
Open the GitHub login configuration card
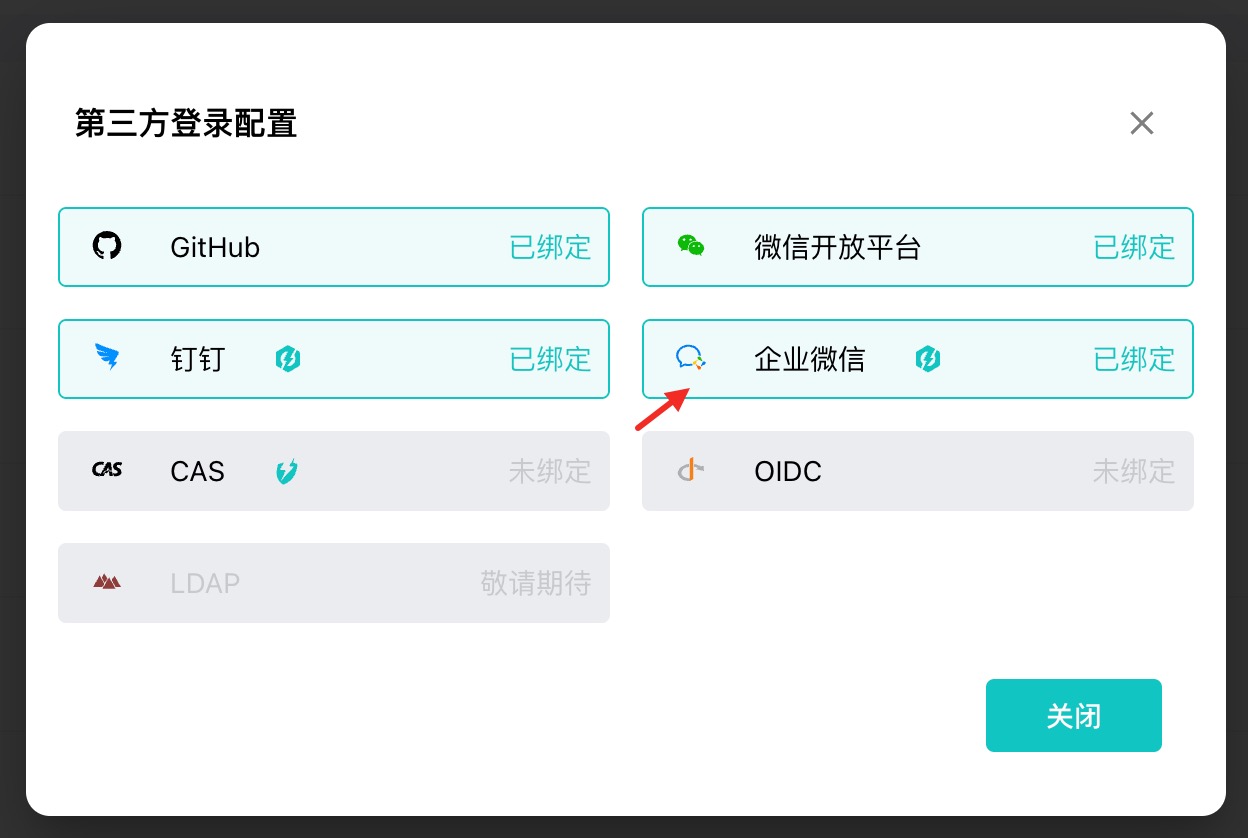pos(334,247)
